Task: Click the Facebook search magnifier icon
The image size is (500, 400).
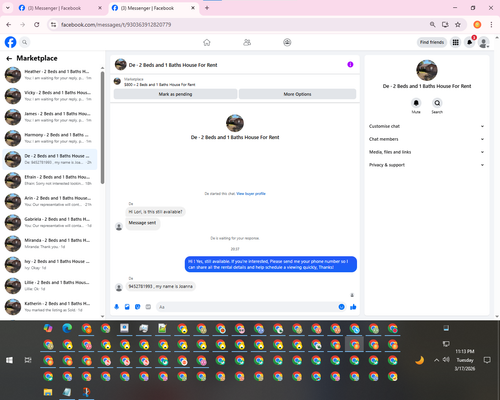Action: click(24, 42)
